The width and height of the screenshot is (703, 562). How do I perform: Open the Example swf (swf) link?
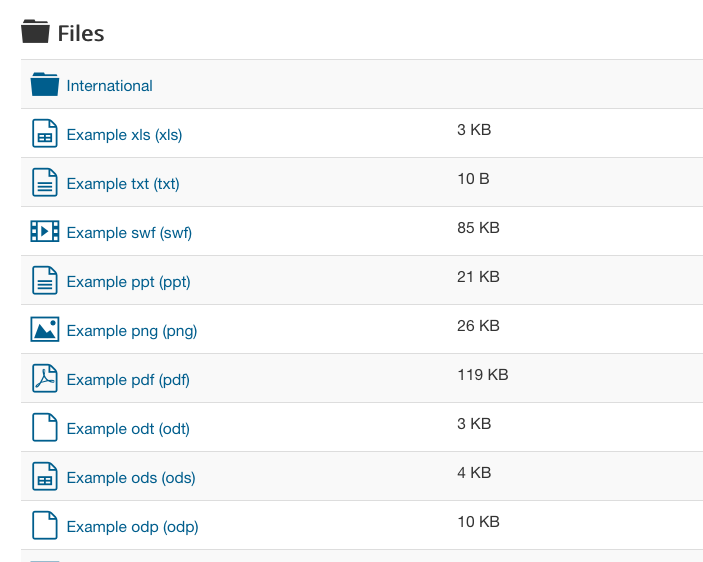129,233
